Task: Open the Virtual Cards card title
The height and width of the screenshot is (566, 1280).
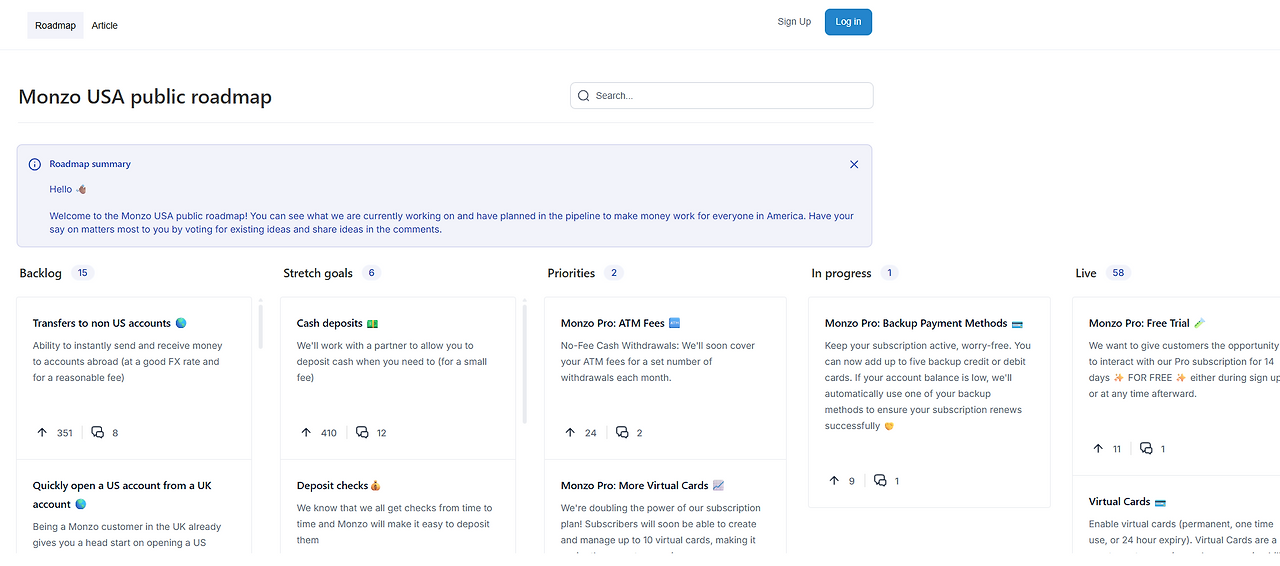Action: coord(1119,502)
